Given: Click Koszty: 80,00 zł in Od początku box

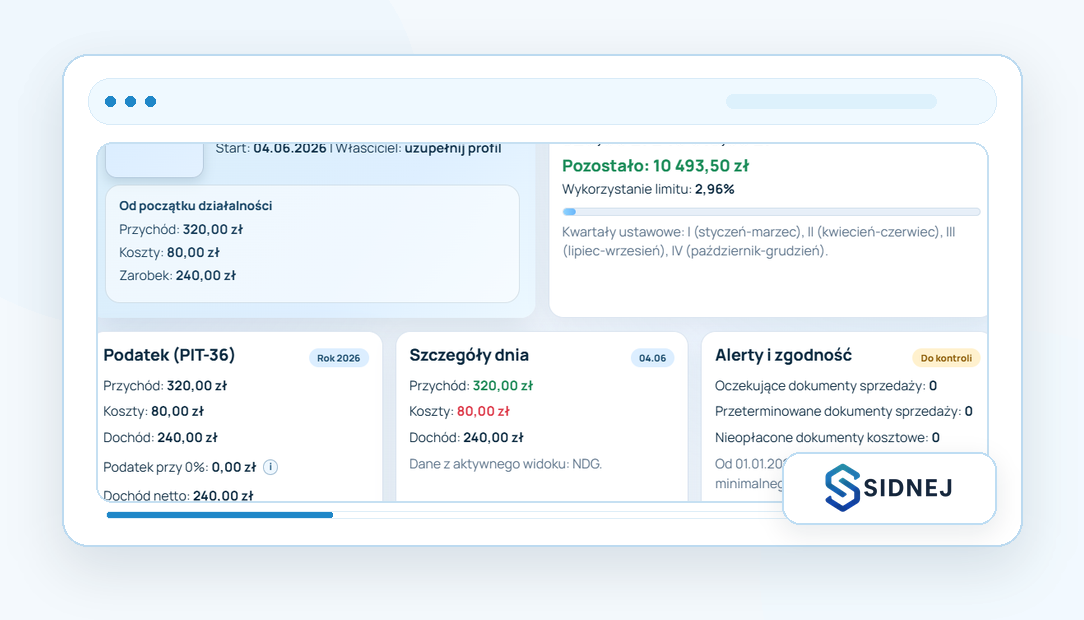Looking at the screenshot, I should click(169, 252).
